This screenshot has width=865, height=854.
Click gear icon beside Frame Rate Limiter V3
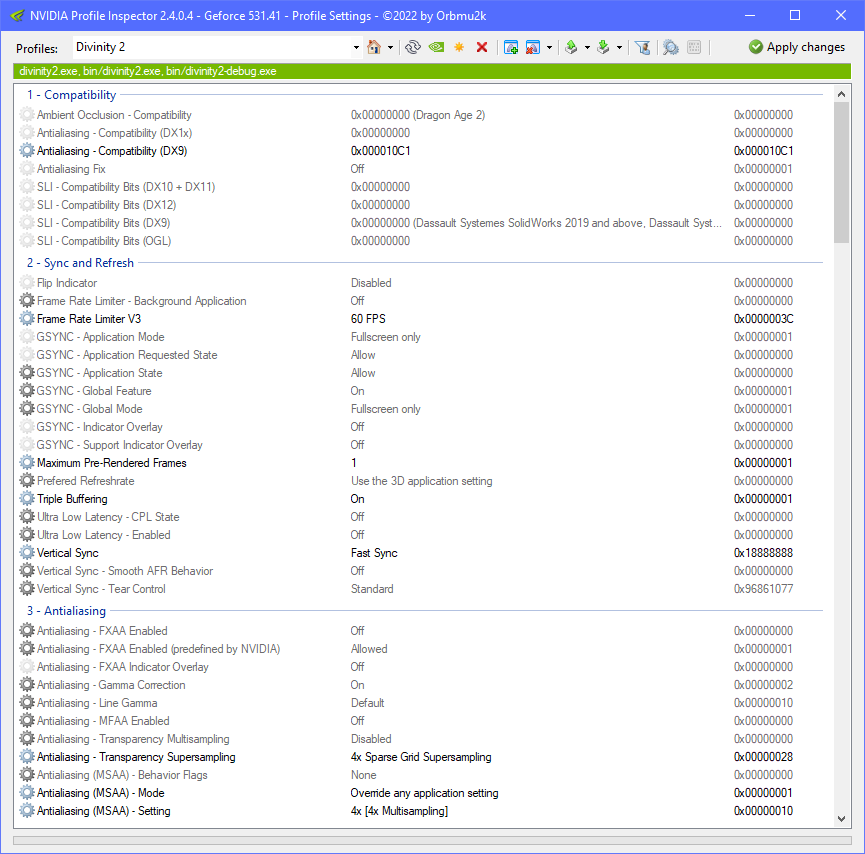[x=27, y=319]
